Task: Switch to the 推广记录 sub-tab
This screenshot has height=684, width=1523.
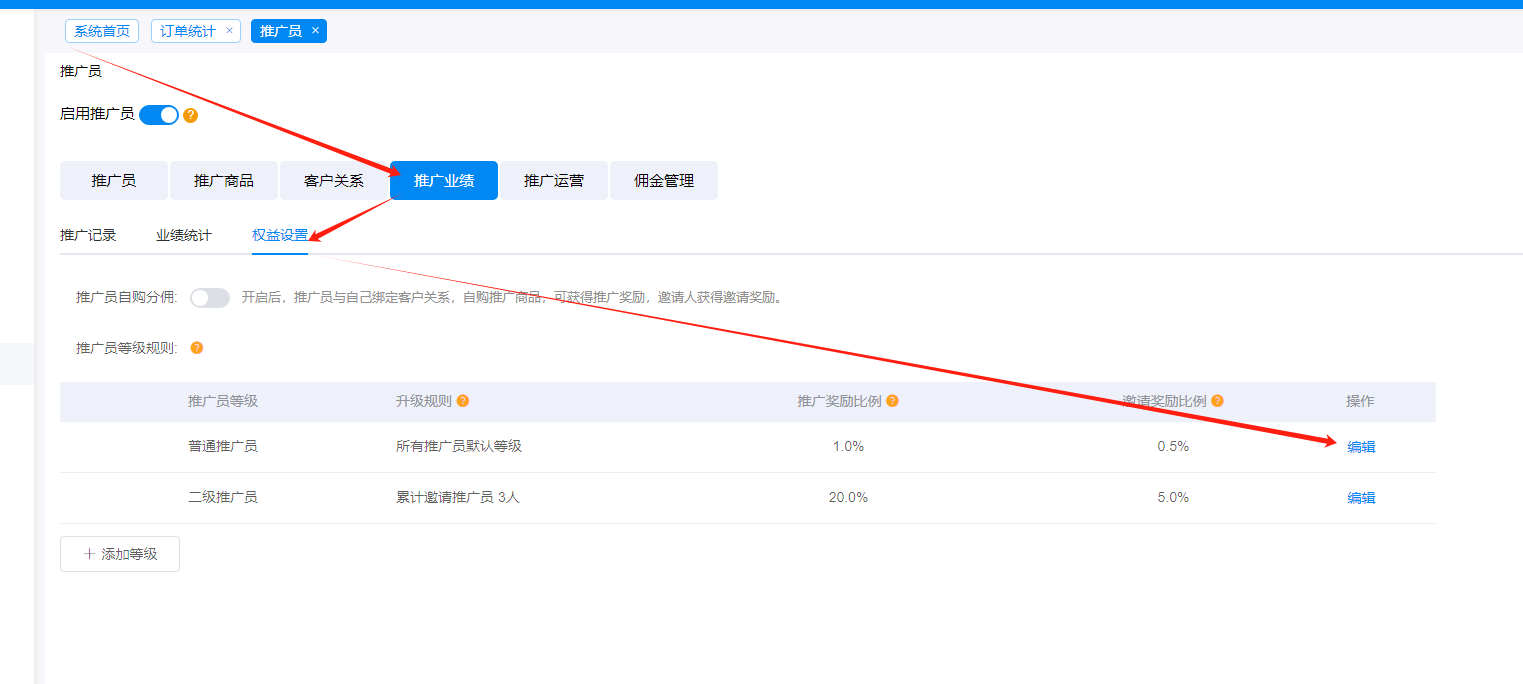Action: 88,236
